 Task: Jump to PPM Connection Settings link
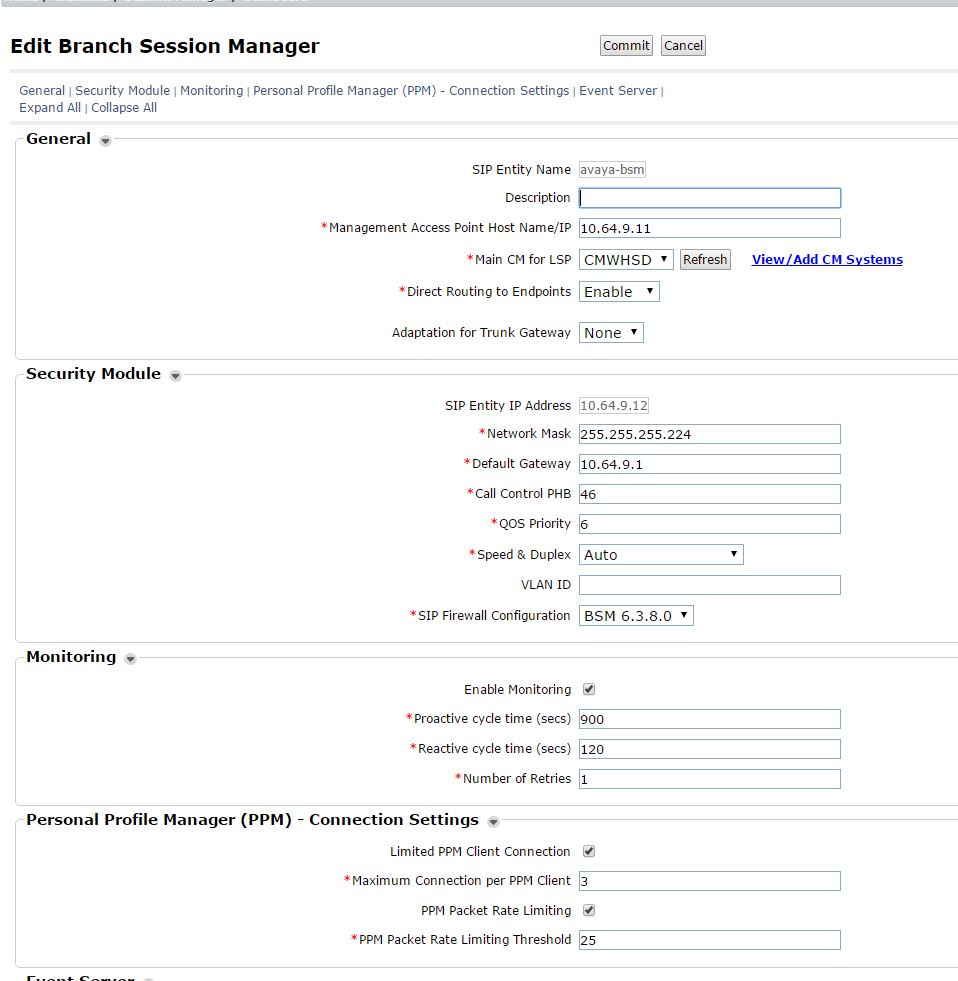point(411,91)
